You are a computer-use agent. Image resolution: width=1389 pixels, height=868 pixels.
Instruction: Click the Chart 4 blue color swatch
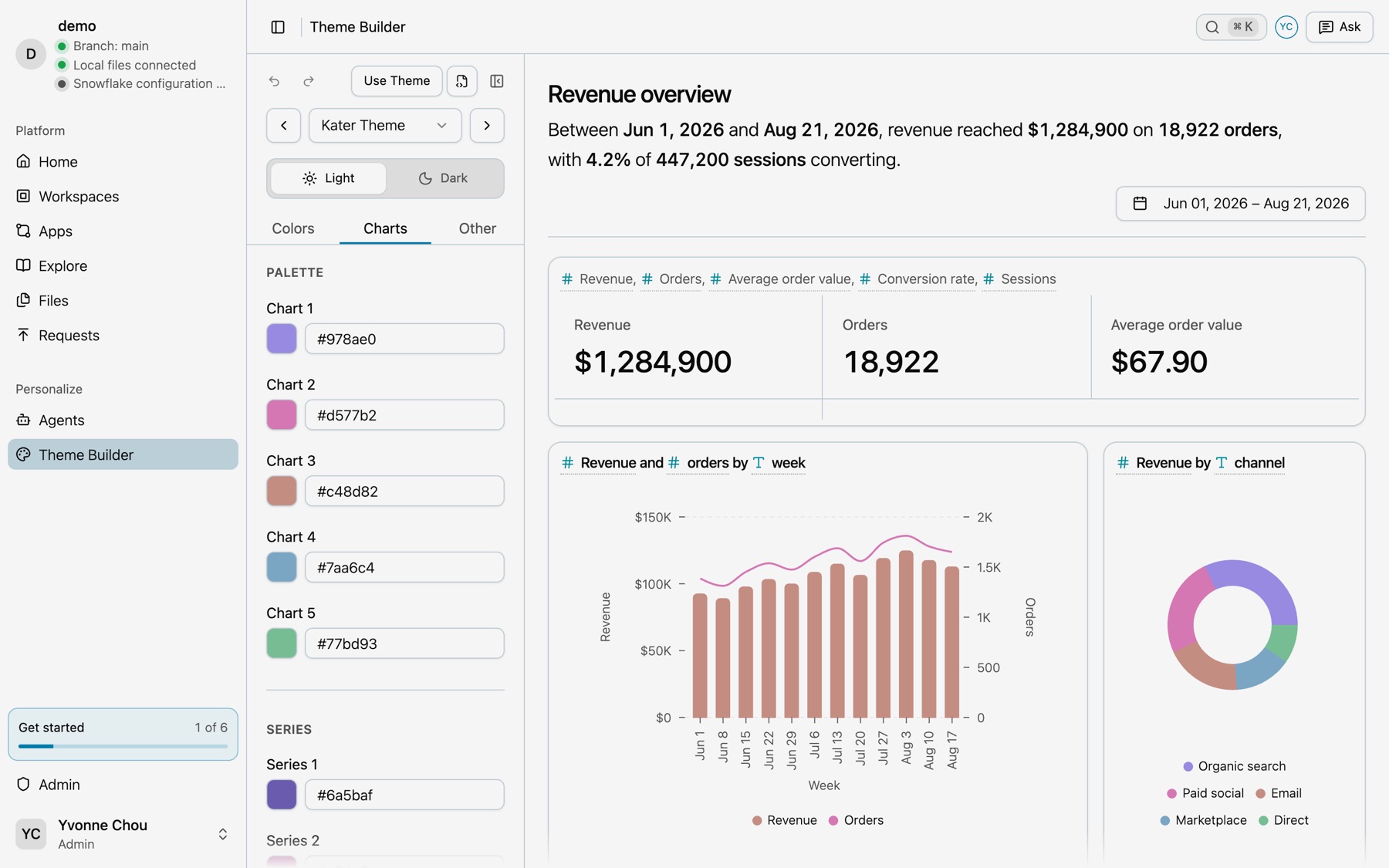click(x=282, y=567)
